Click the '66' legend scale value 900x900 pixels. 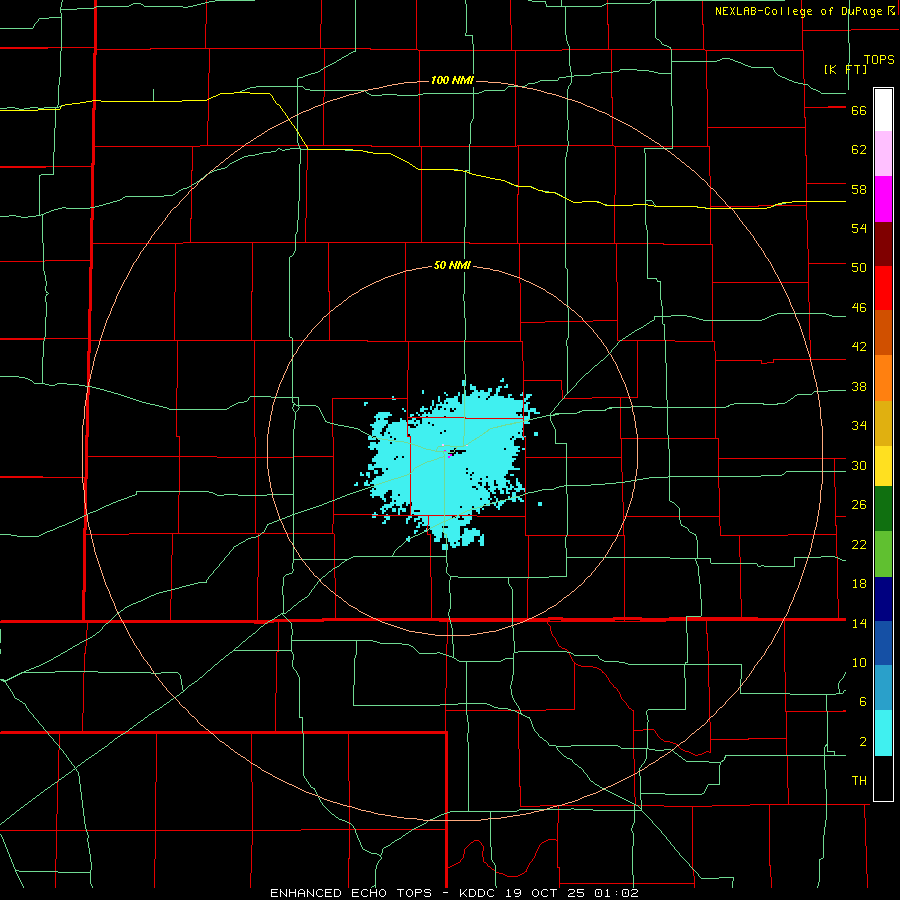(859, 111)
